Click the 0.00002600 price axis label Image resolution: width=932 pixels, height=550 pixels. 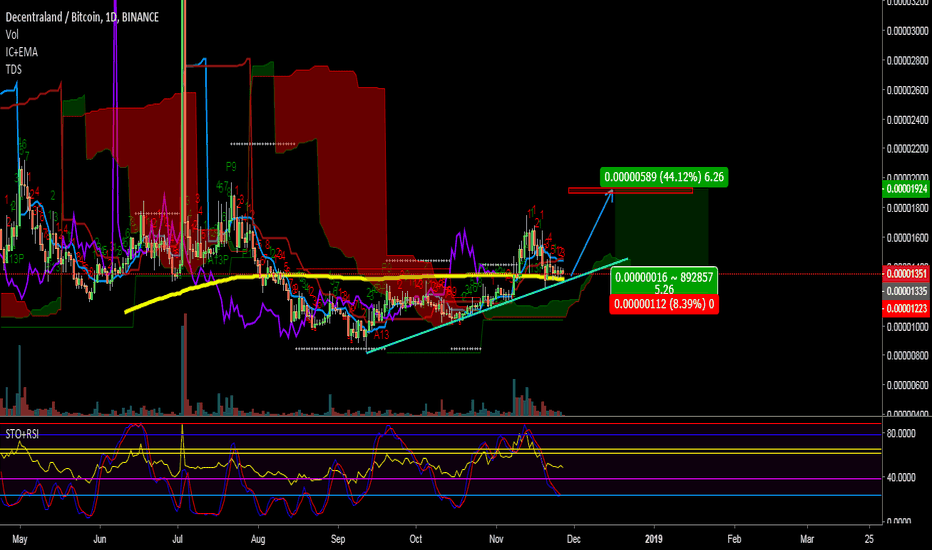[907, 90]
